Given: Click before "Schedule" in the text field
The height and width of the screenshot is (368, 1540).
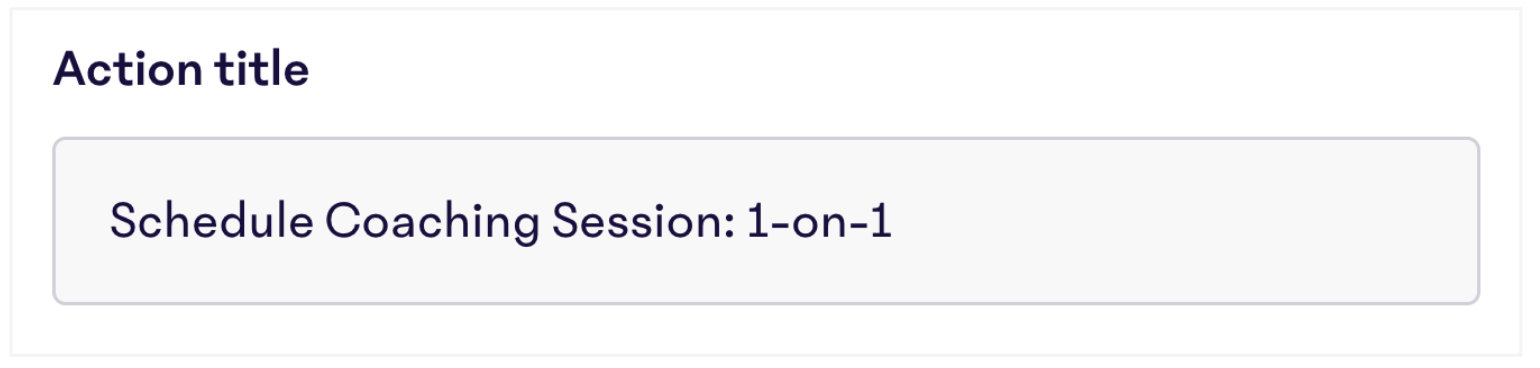Looking at the screenshot, I should (109, 221).
